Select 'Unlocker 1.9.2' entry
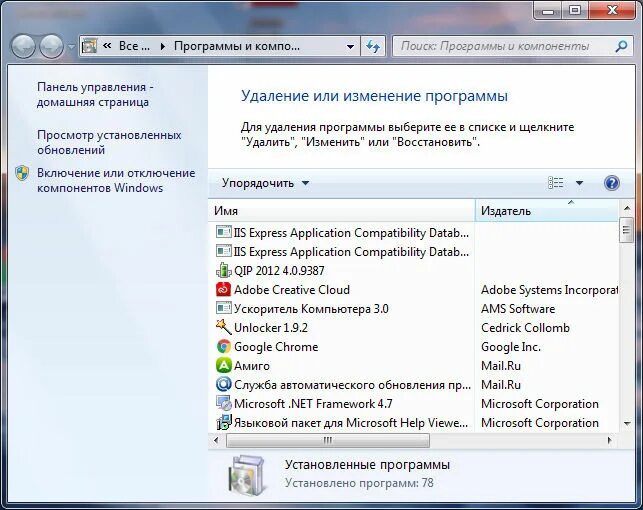The width and height of the screenshot is (643, 510). click(271, 328)
